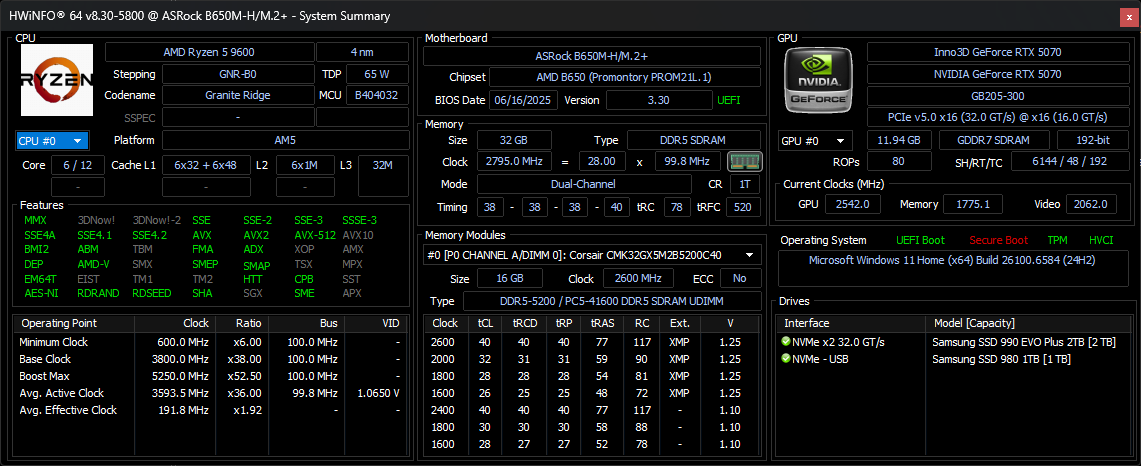
Task: Click the Dual-Channel memory mode field
Action: click(x=584, y=184)
